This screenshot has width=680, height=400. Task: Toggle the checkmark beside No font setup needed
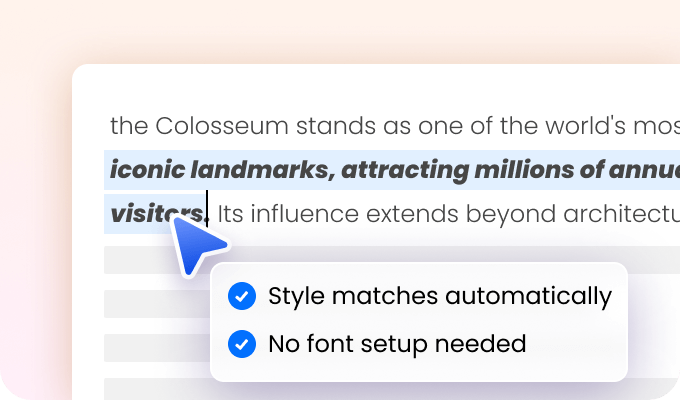241,344
